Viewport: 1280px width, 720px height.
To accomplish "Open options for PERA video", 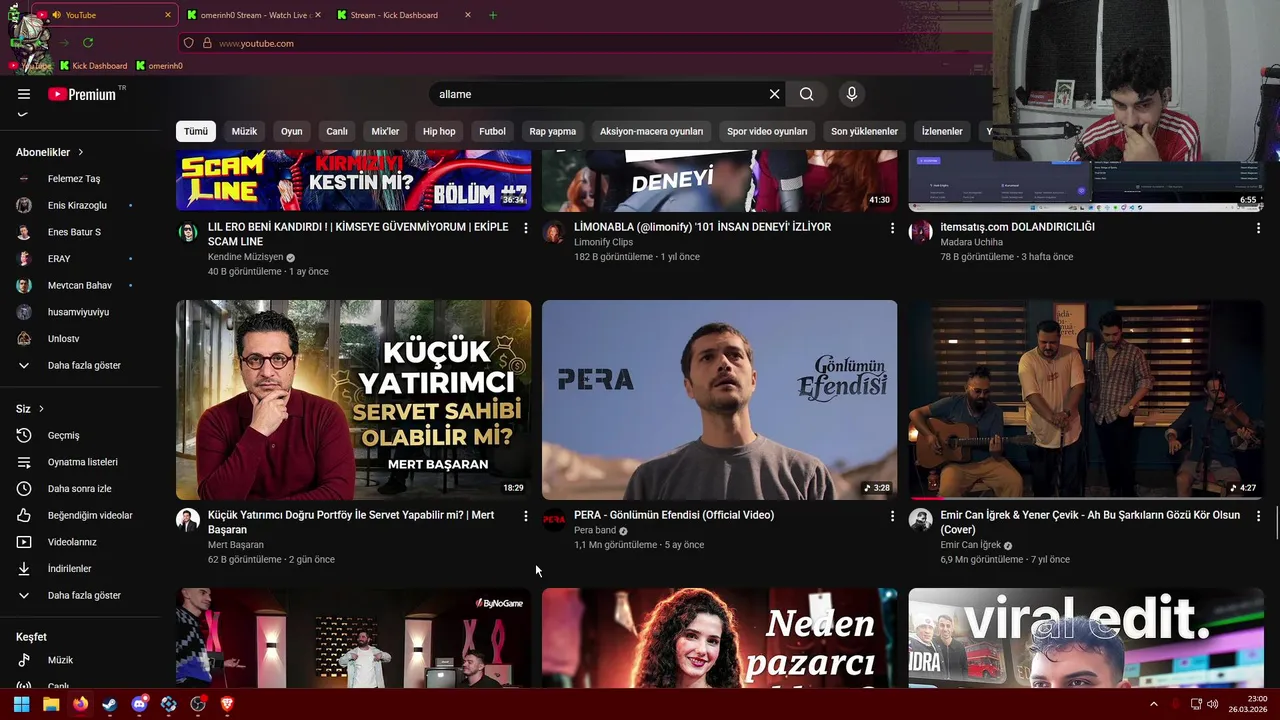I will [x=892, y=516].
